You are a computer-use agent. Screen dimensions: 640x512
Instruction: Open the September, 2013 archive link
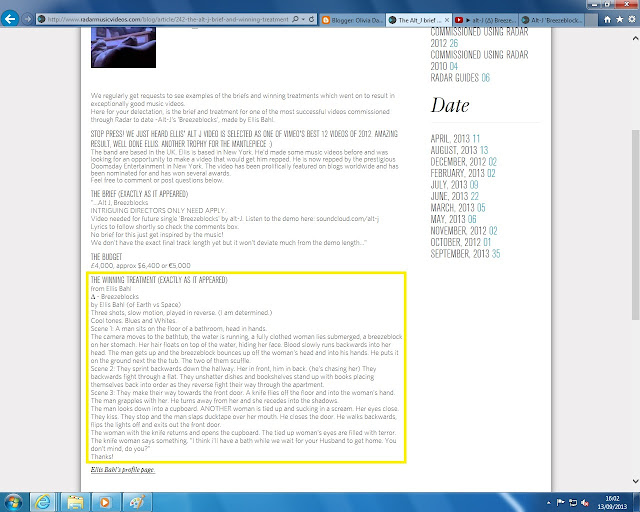(465, 254)
